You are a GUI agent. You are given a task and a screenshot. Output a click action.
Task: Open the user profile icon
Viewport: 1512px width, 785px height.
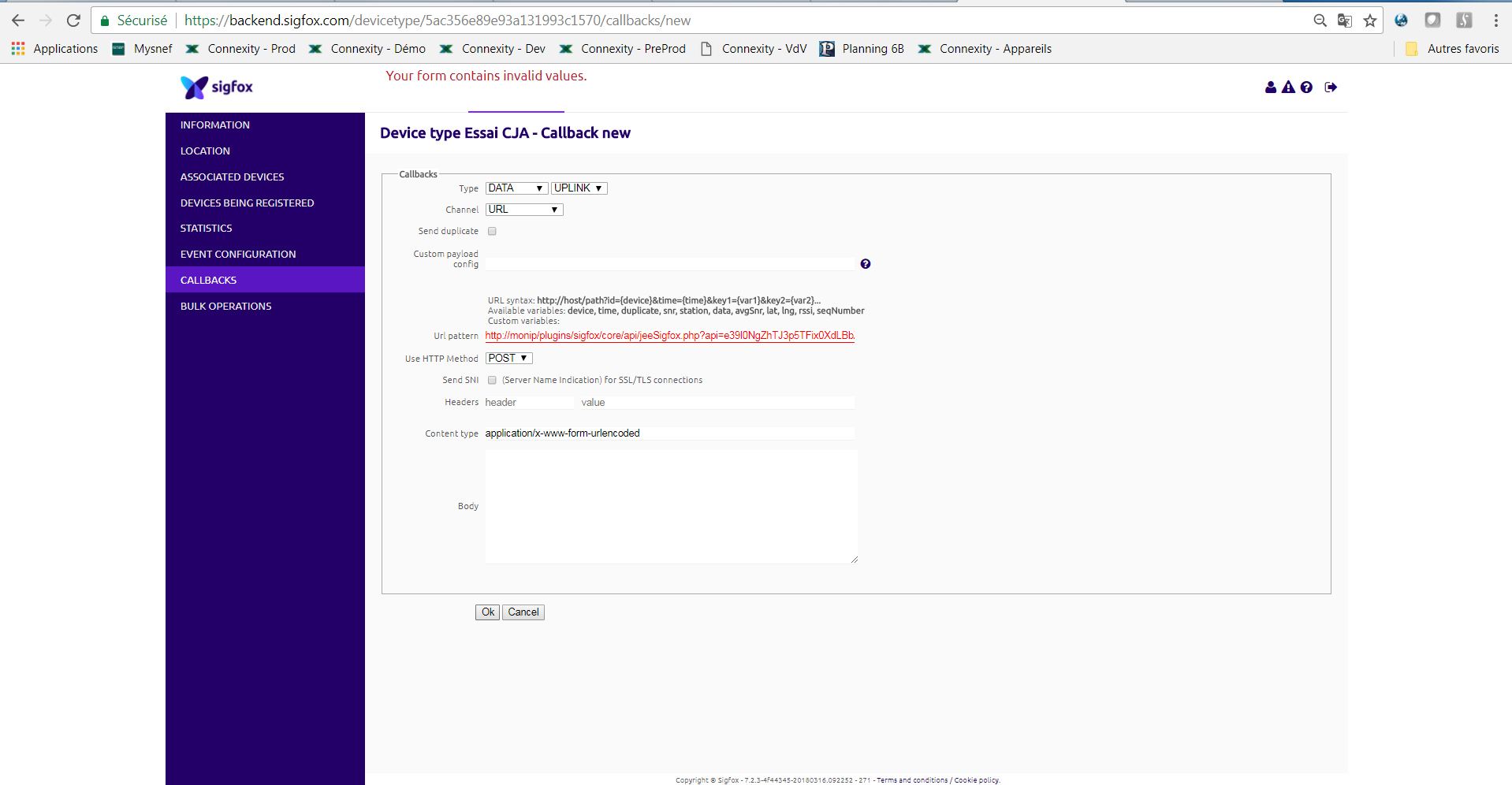click(x=1270, y=87)
